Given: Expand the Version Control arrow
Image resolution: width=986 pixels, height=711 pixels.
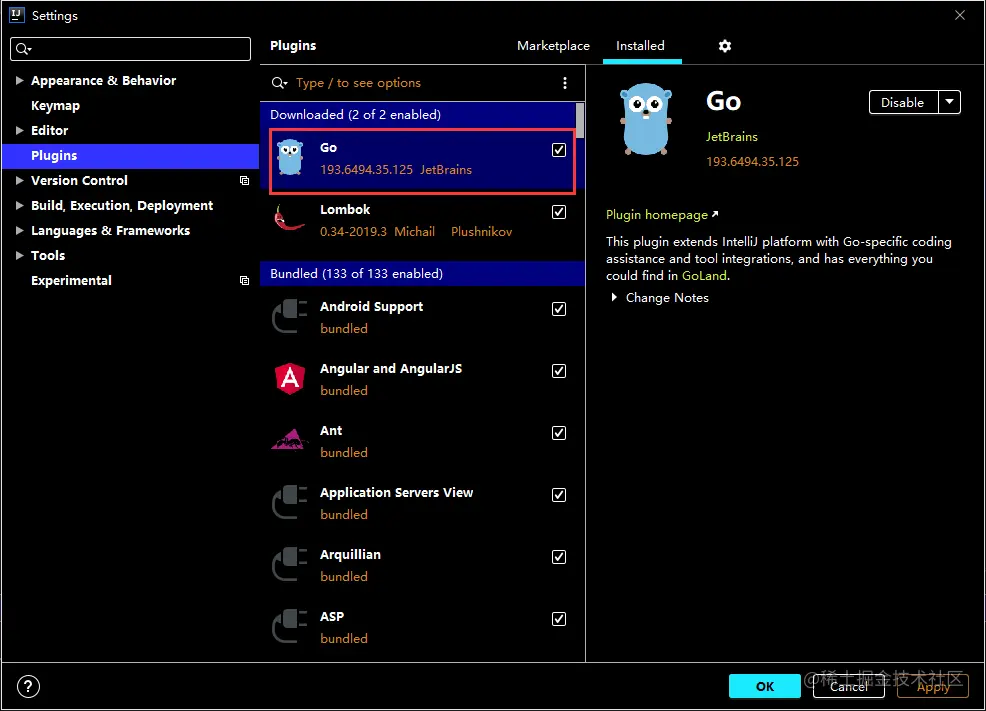Looking at the screenshot, I should click(19, 180).
